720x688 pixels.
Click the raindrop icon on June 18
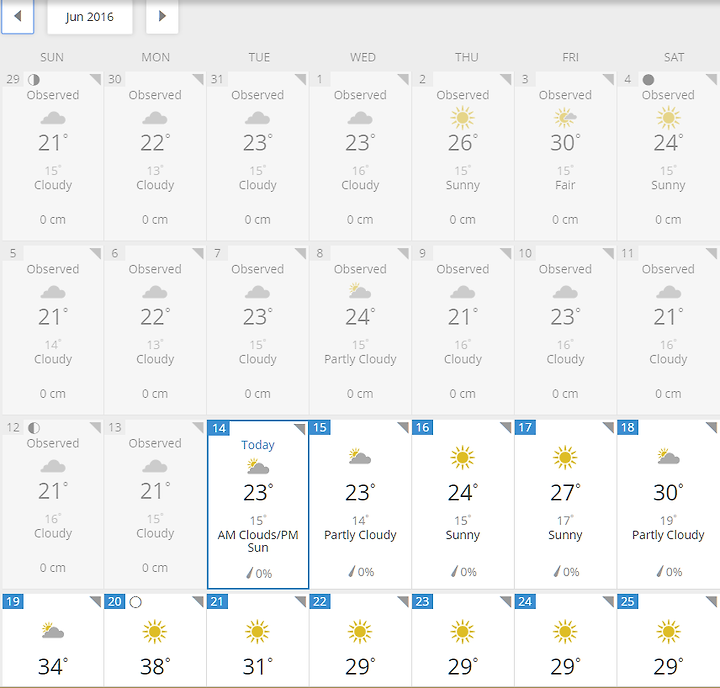660,571
